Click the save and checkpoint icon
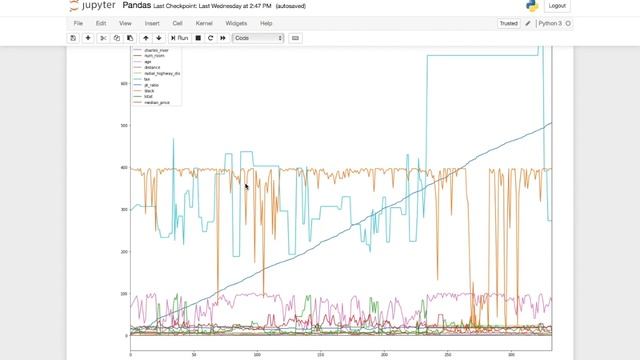The width and height of the screenshot is (640, 360). pyautogui.click(x=73, y=38)
